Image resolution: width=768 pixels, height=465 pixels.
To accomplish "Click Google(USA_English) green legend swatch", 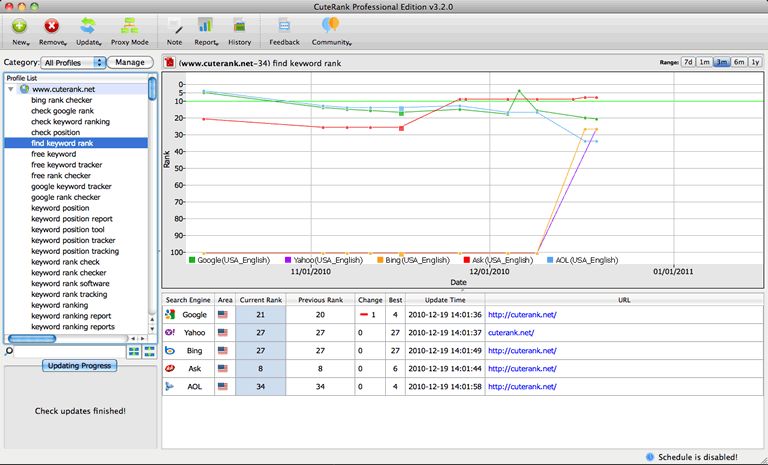I will (x=192, y=260).
